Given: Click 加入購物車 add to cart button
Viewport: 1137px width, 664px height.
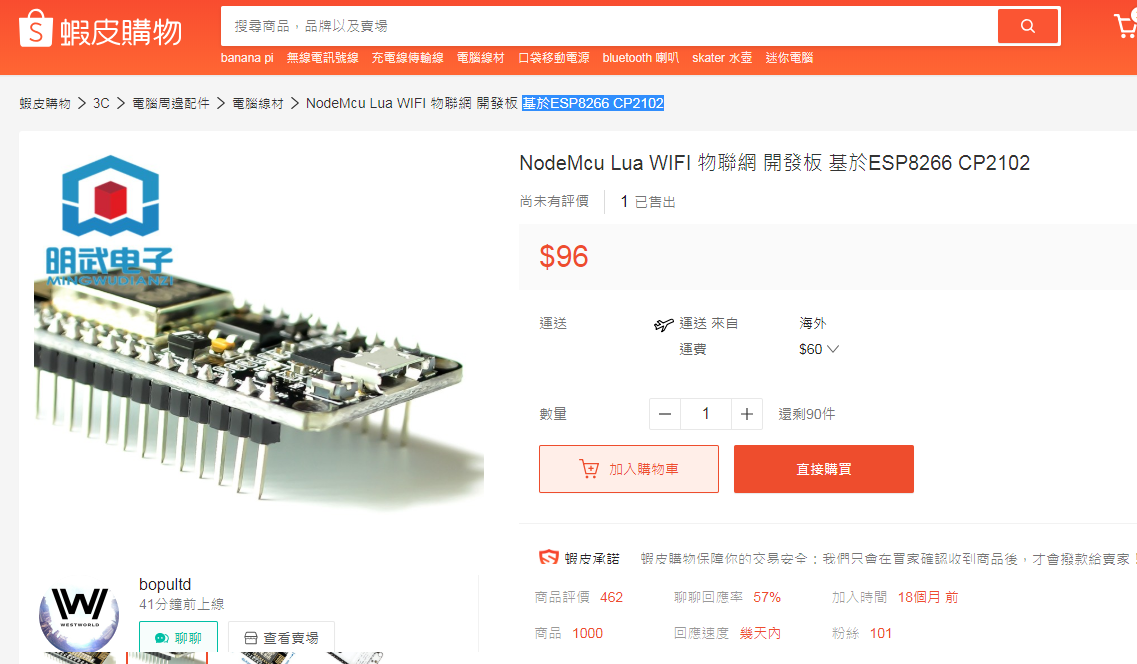Looking at the screenshot, I should [629, 469].
